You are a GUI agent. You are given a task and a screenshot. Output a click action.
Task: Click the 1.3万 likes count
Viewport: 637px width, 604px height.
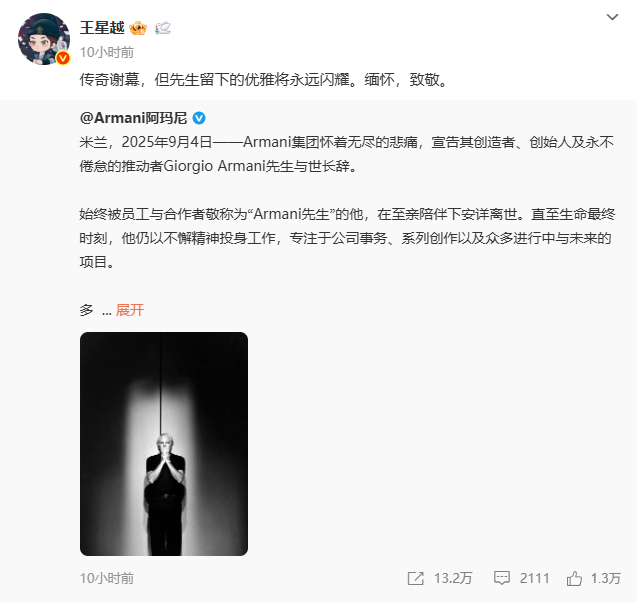605,578
